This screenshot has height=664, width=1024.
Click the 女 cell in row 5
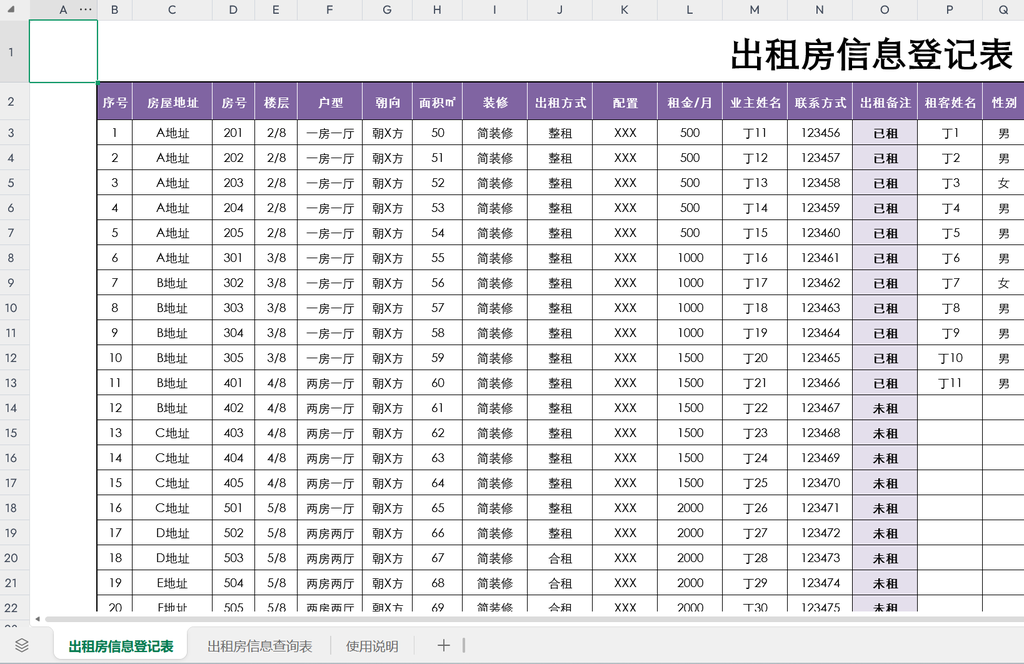[x=1004, y=183]
